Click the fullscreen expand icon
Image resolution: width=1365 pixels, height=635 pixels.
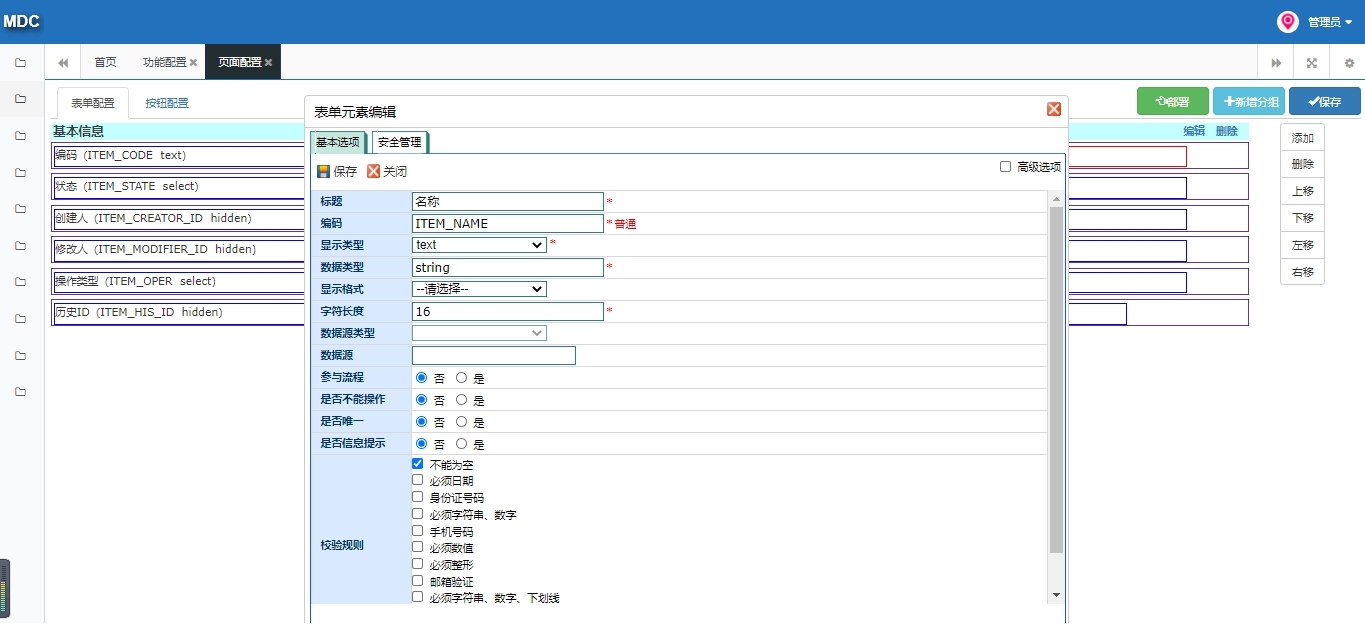(1312, 62)
